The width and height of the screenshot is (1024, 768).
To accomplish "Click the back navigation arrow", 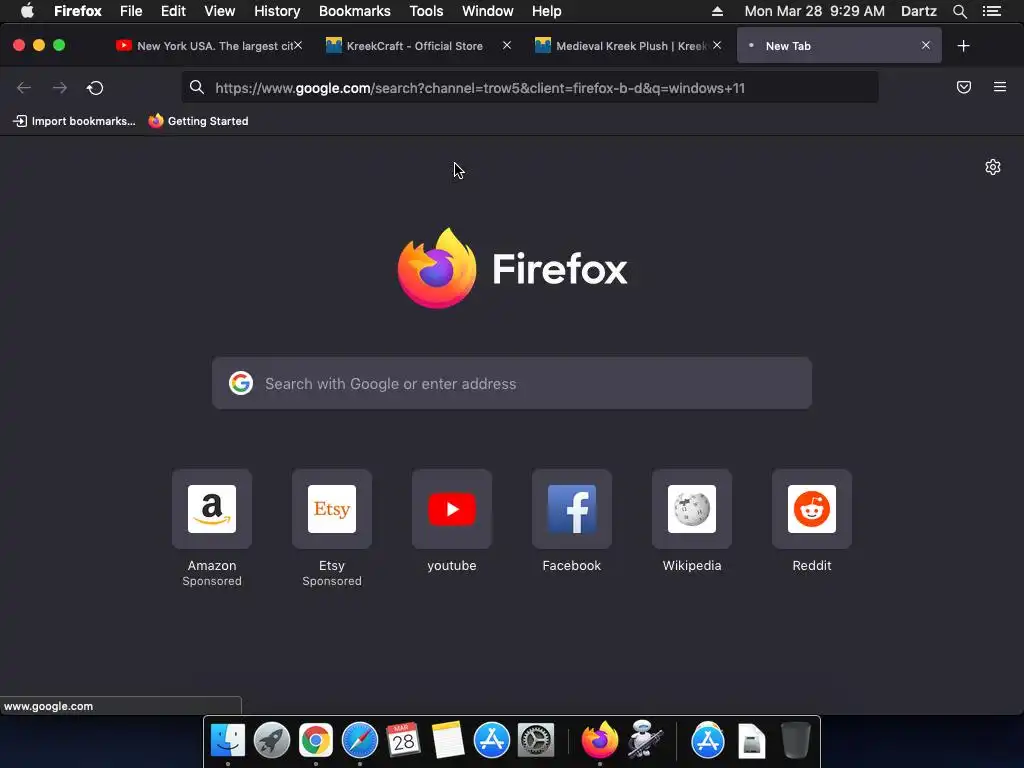I will click(24, 88).
